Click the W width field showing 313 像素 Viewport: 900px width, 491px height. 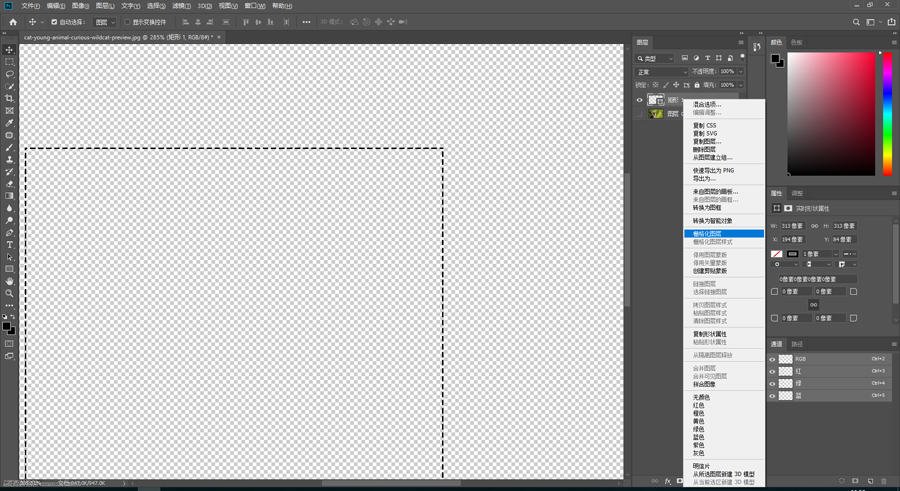790,226
